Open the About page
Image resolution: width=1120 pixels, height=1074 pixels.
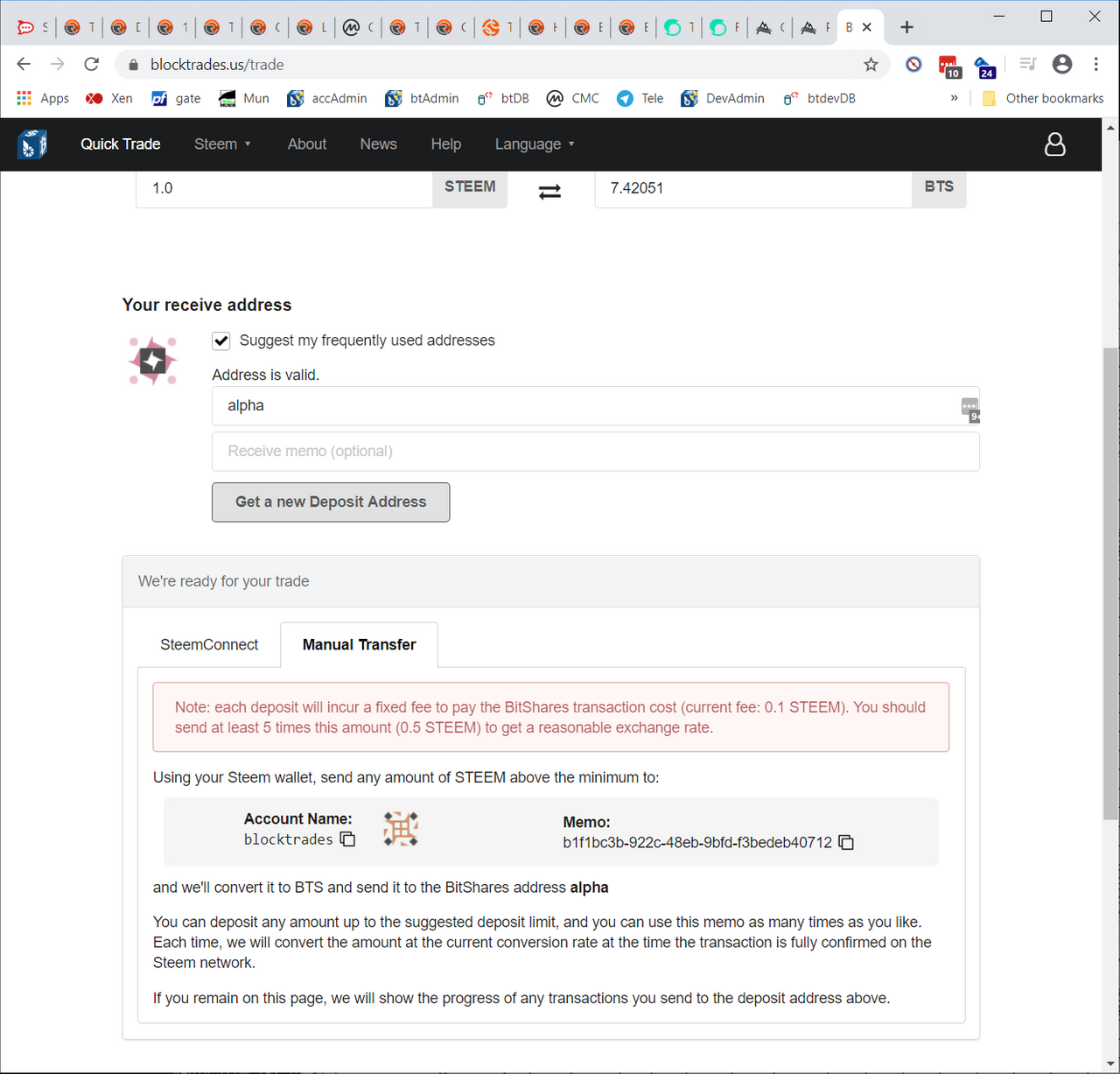(307, 144)
